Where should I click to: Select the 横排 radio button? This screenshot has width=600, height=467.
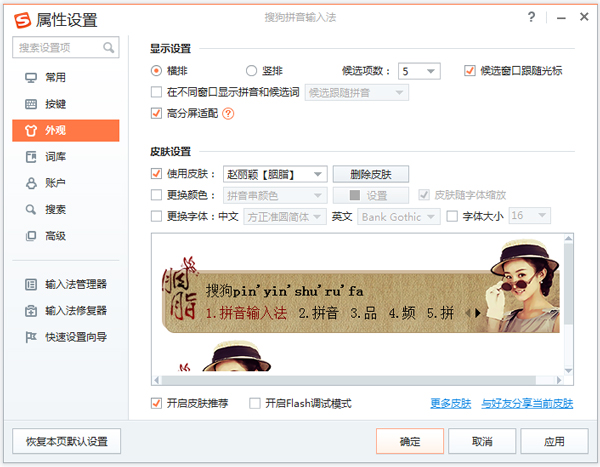tap(156, 71)
